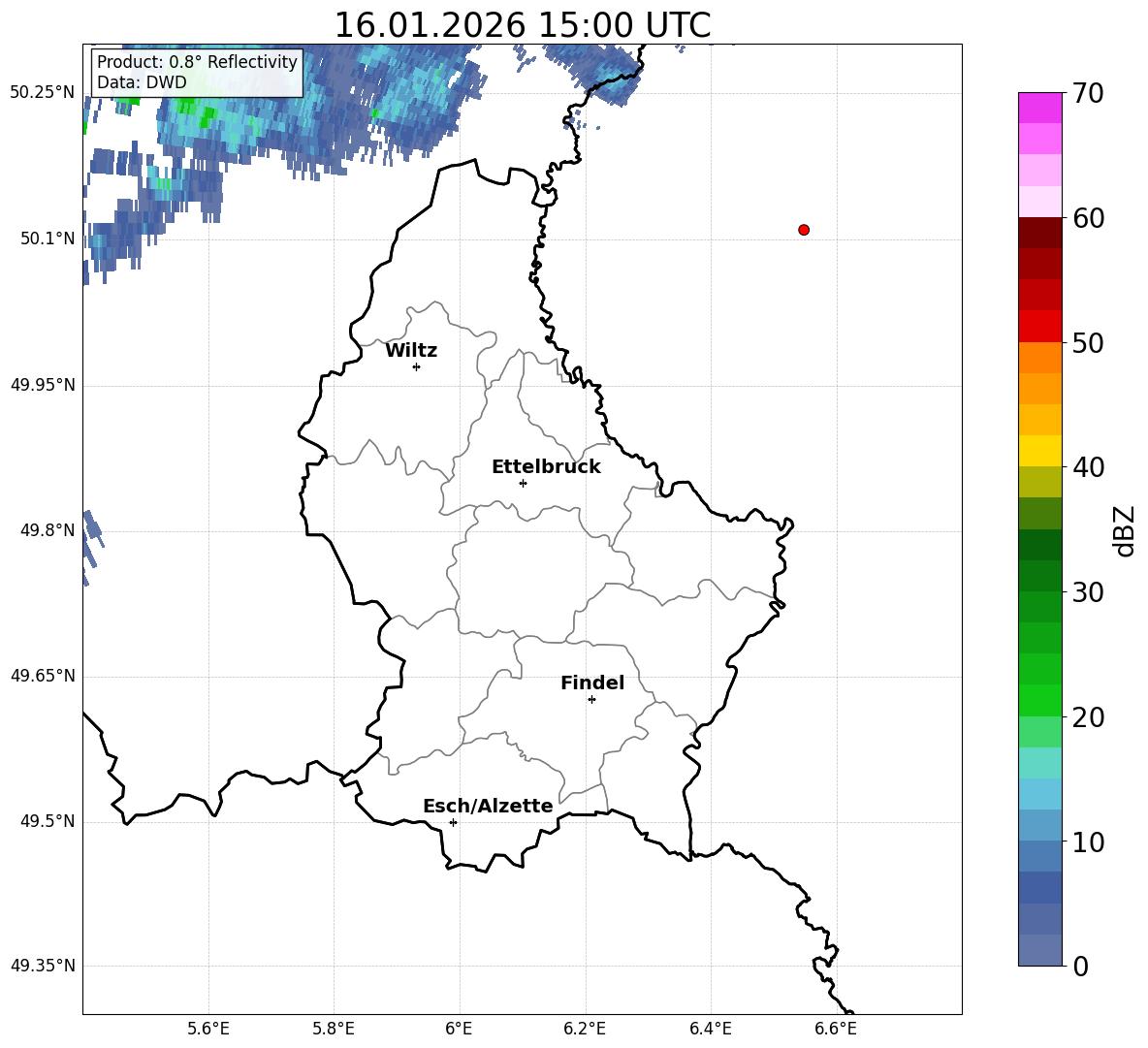Select the Wiltz label
The width and height of the screenshot is (1148, 1048).
[411, 351]
